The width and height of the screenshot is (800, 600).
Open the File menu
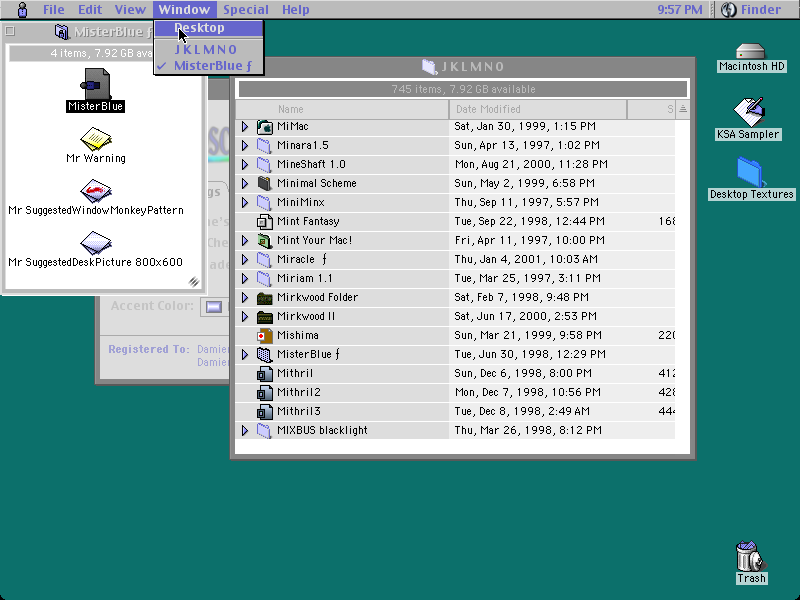54,9
